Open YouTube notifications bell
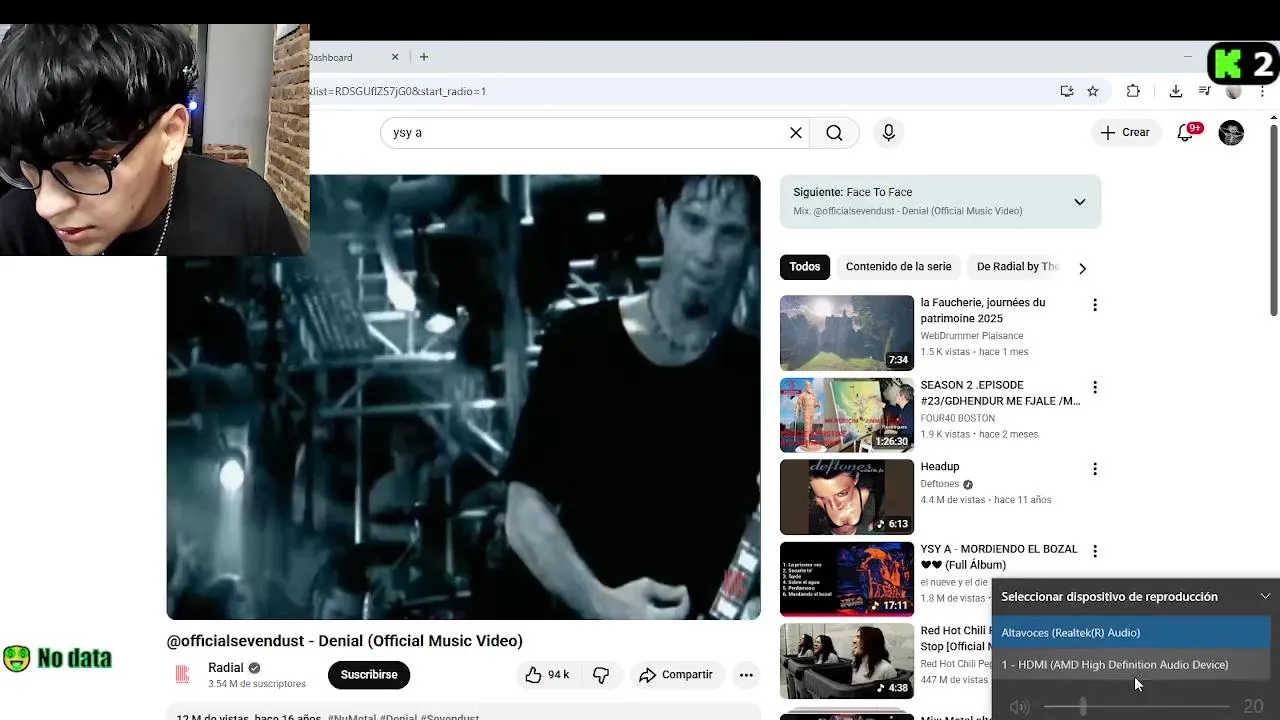Screen dimensions: 1280x720 (x=1185, y=132)
